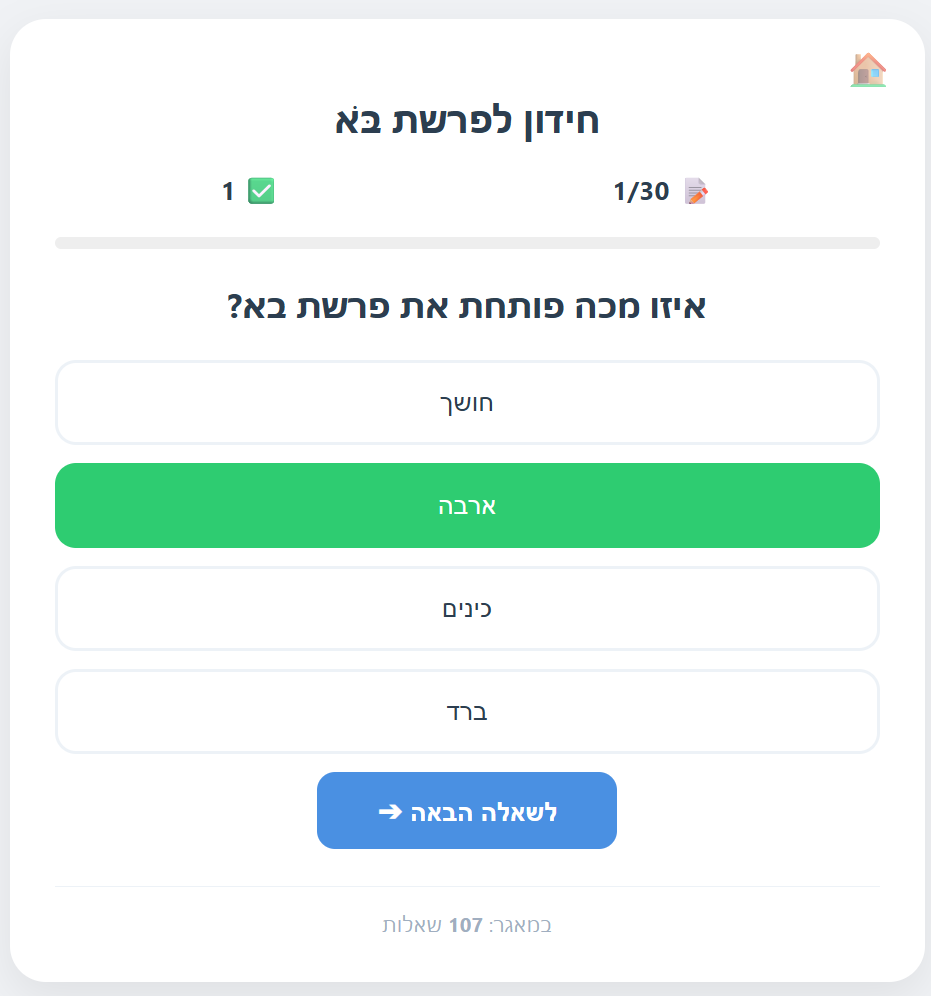
Task: Click the word שאלות in the footer
Action: 411,925
